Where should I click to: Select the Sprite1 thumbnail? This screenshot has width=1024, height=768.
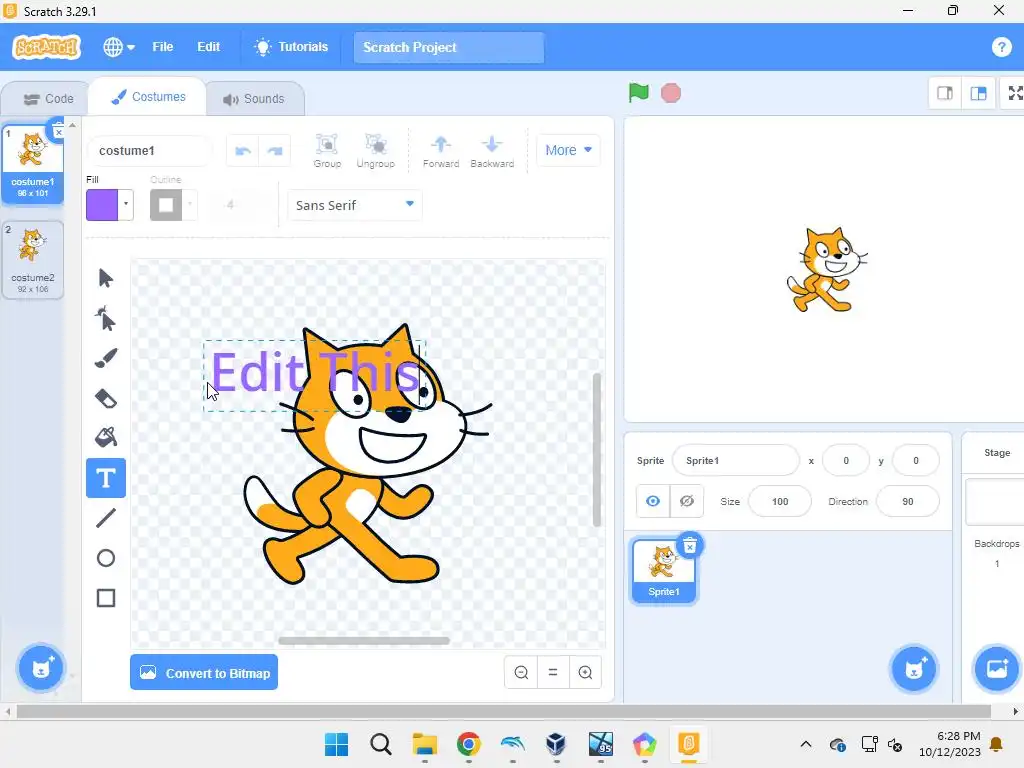point(664,571)
